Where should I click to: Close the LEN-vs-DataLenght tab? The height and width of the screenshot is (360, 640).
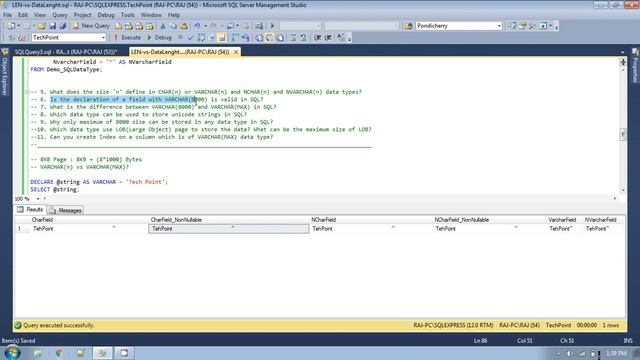[236, 52]
